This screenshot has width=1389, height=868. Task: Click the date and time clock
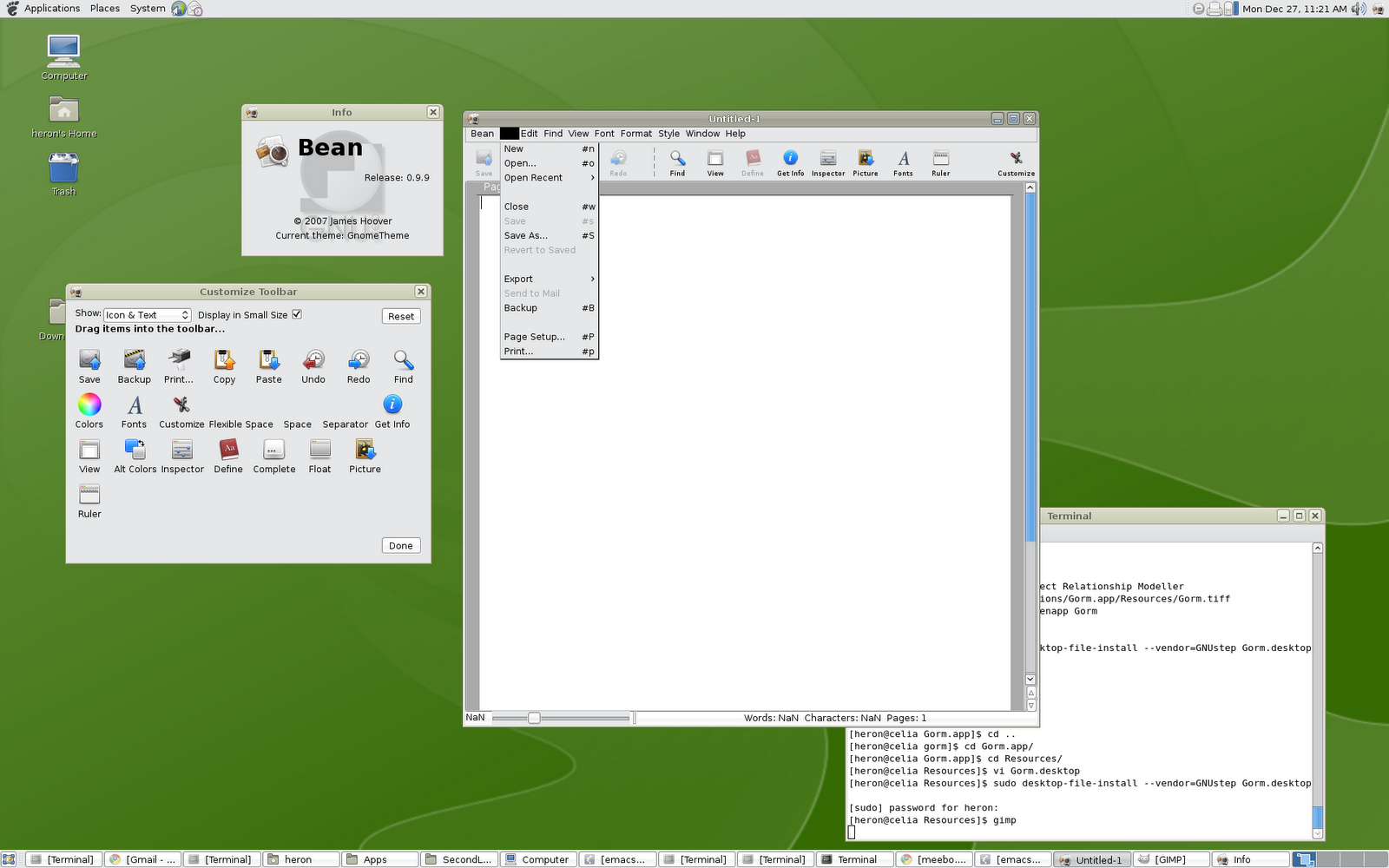coord(1294,9)
